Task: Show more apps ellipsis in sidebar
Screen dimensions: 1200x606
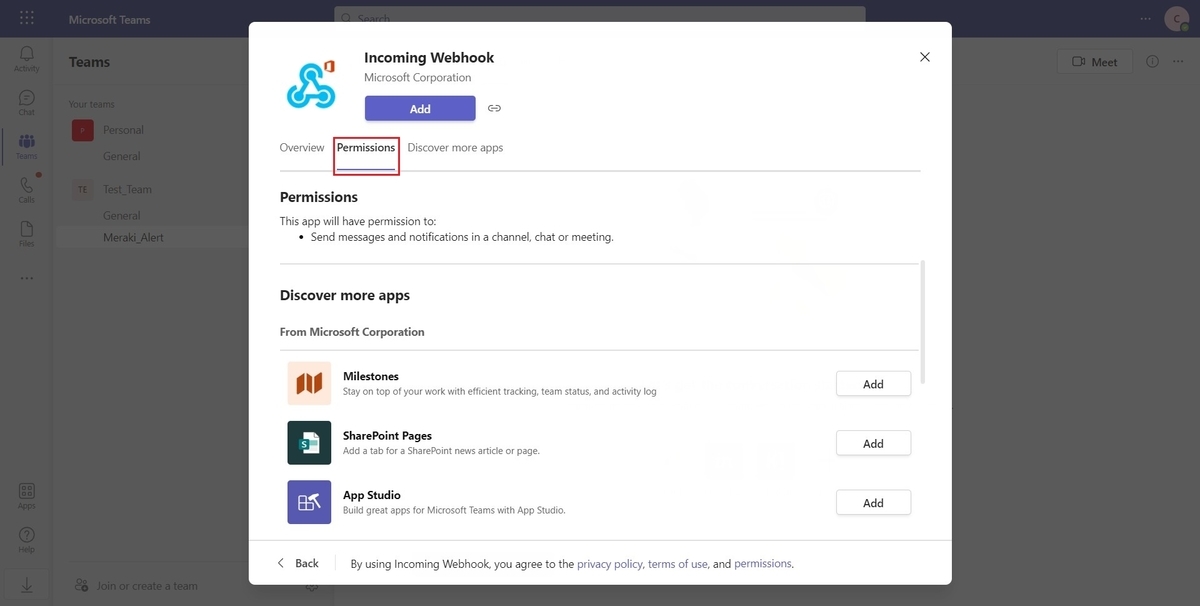Action: point(26,278)
